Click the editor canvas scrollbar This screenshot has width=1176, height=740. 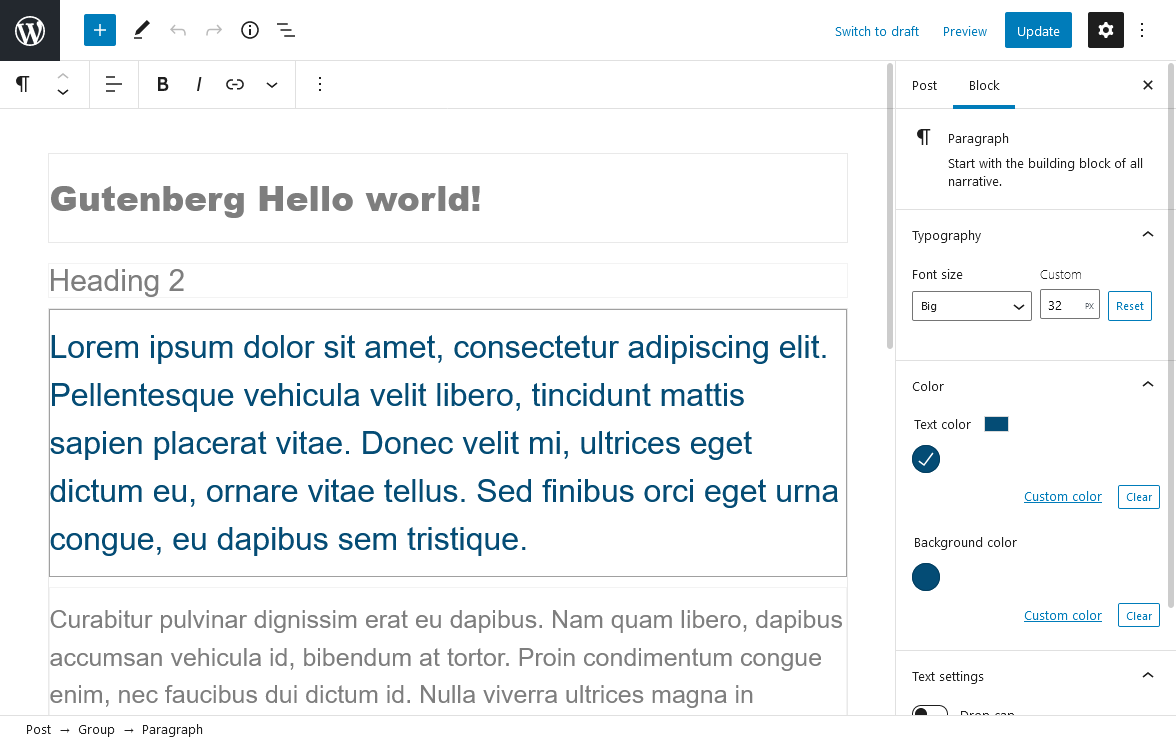coord(890,206)
